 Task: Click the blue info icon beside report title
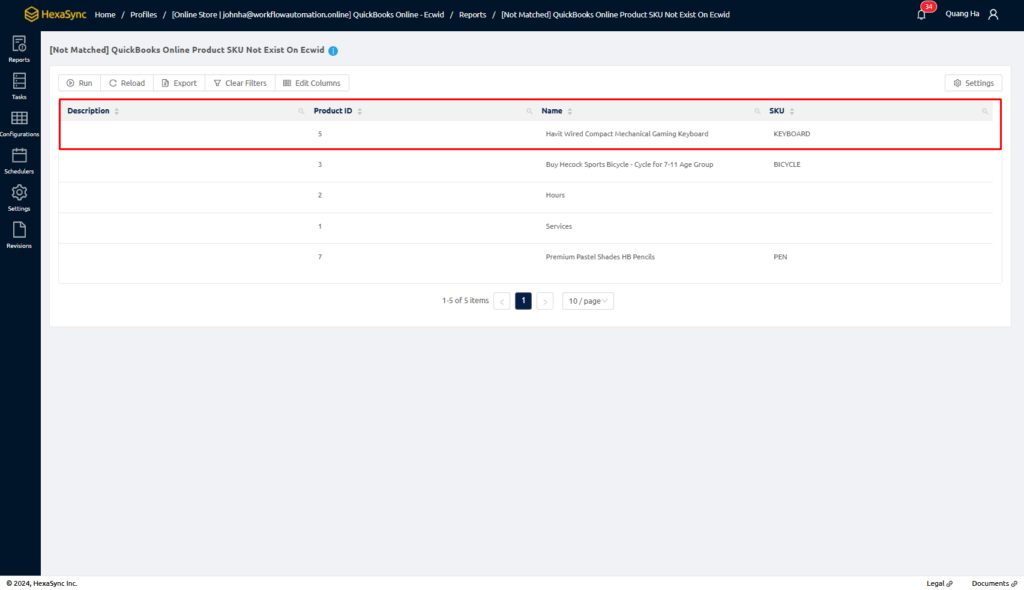333,50
